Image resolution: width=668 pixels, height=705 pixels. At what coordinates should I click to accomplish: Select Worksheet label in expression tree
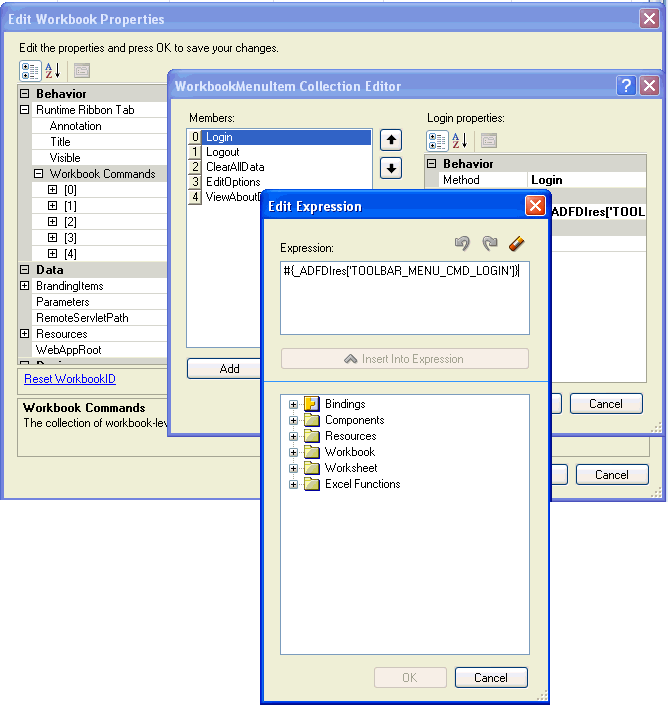tap(351, 468)
